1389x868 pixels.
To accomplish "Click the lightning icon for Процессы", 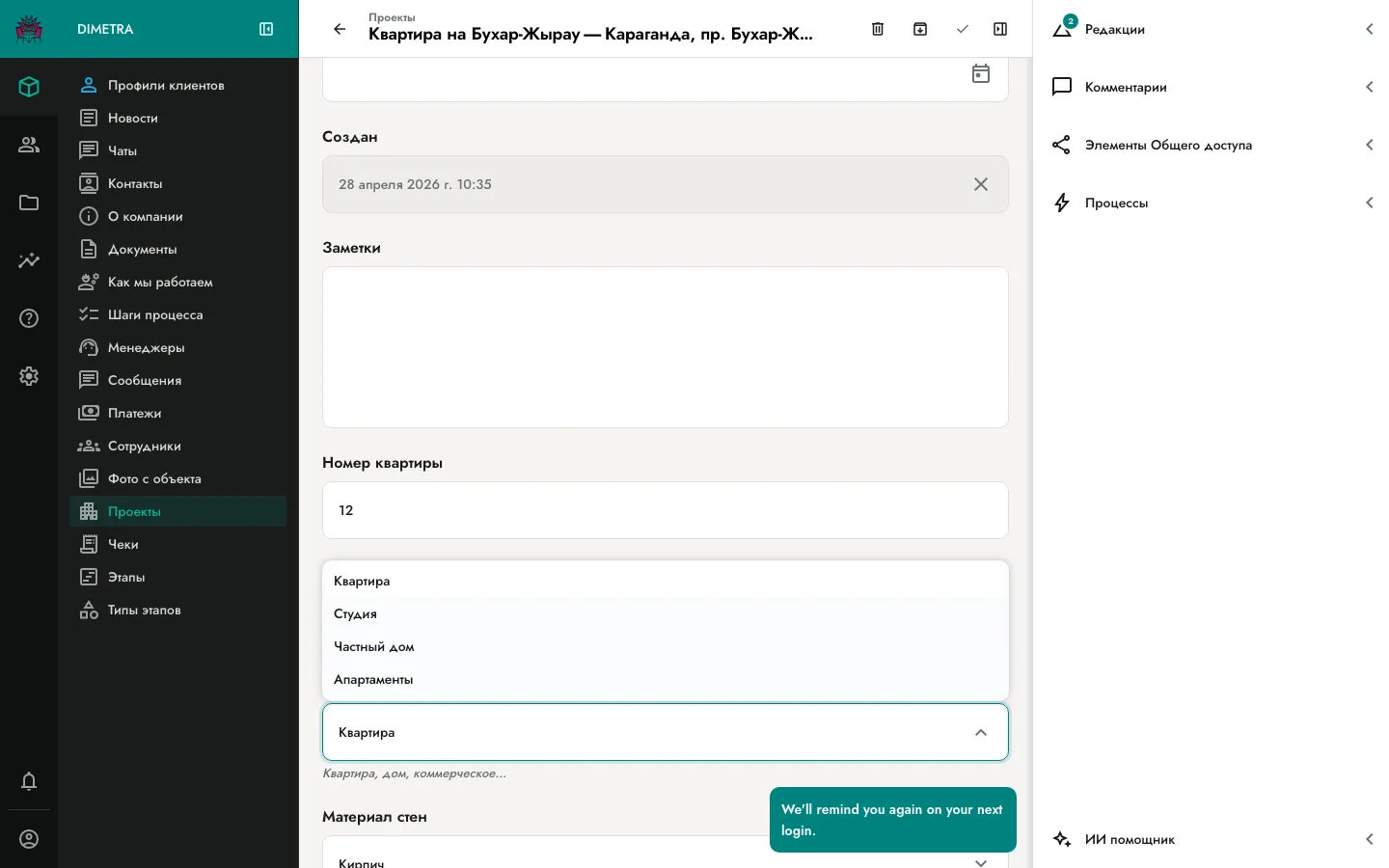I will [x=1062, y=203].
